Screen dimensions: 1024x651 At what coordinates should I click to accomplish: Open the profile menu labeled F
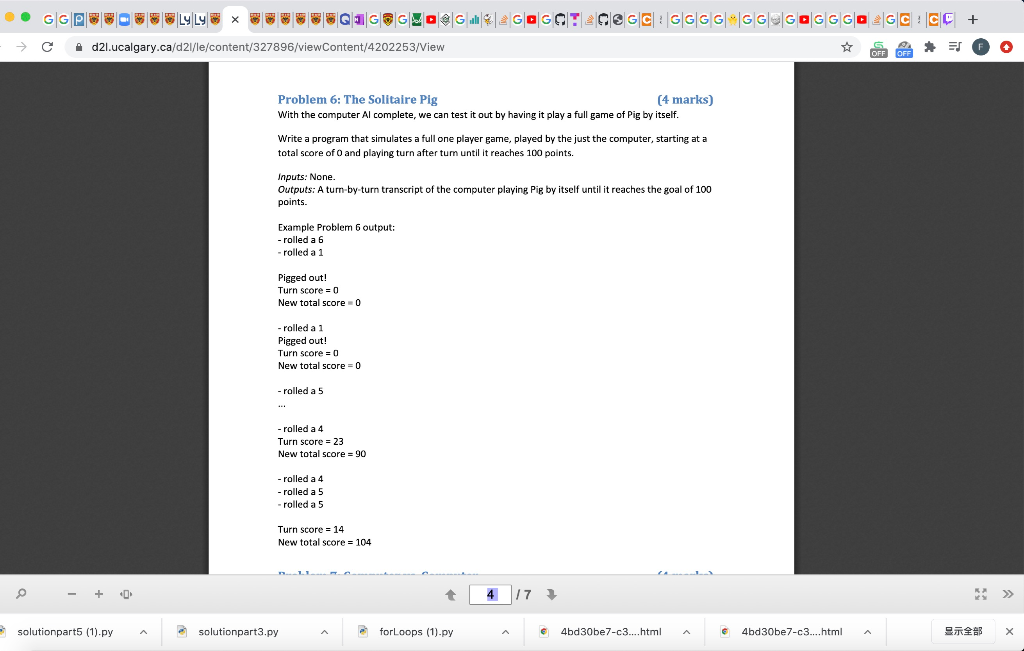coord(981,47)
